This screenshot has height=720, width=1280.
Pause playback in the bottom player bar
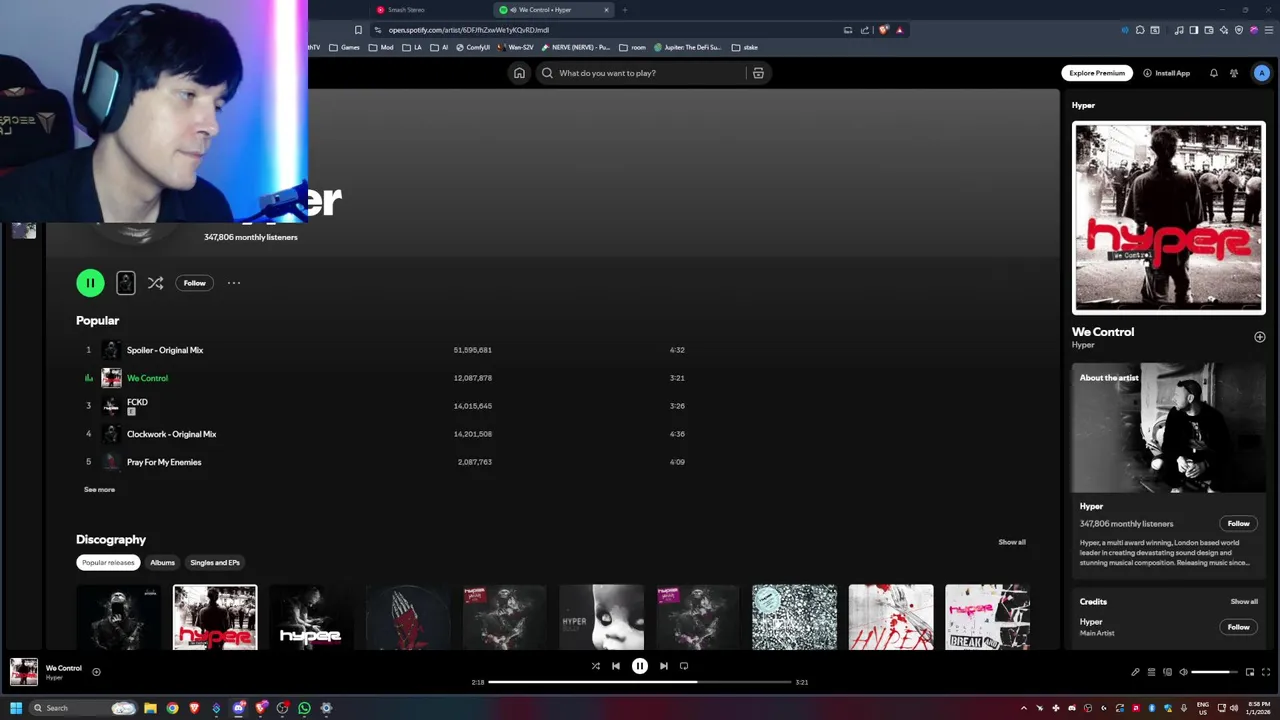640,666
